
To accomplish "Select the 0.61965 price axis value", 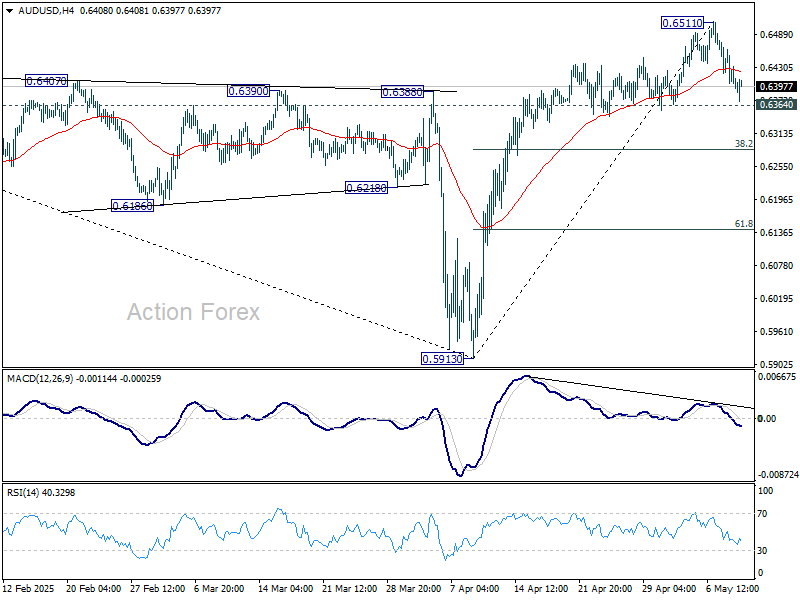I will [777, 199].
